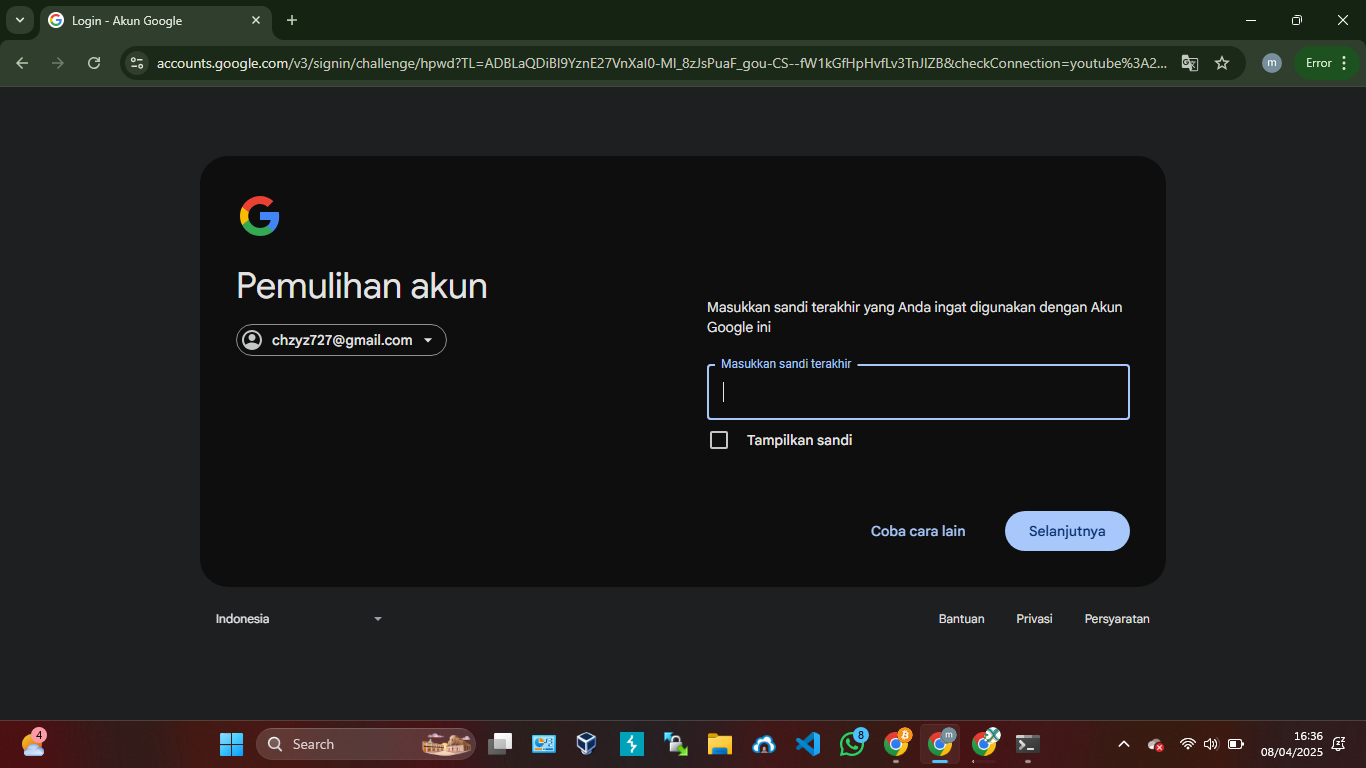The height and width of the screenshot is (768, 1366).
Task: Open the Chrome Error menu button
Action: (1328, 63)
